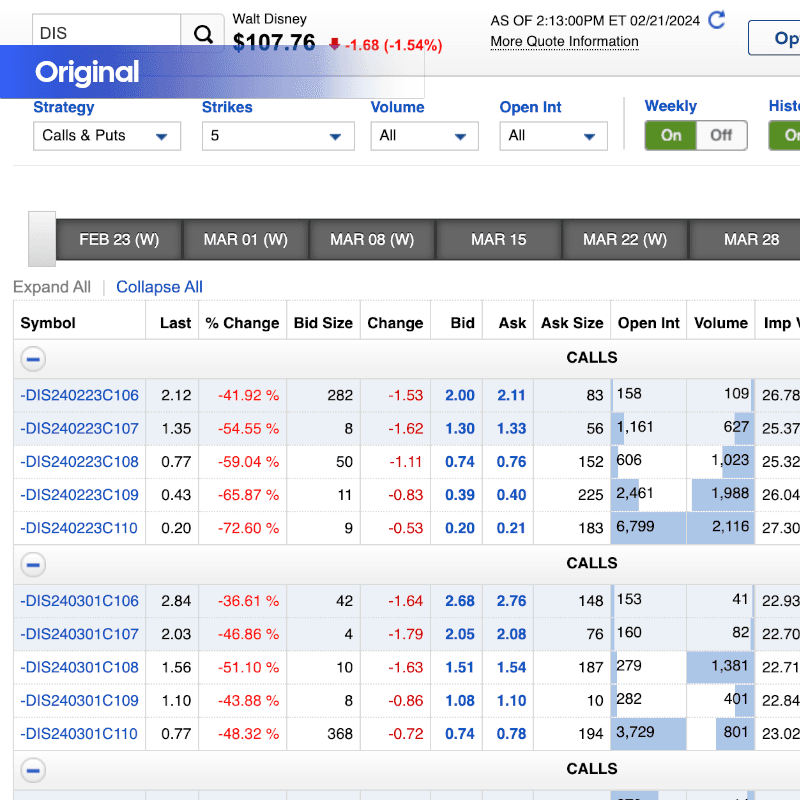This screenshot has height=800, width=800.
Task: Select the MAR 22 (W) expiration tab
Action: click(625, 239)
